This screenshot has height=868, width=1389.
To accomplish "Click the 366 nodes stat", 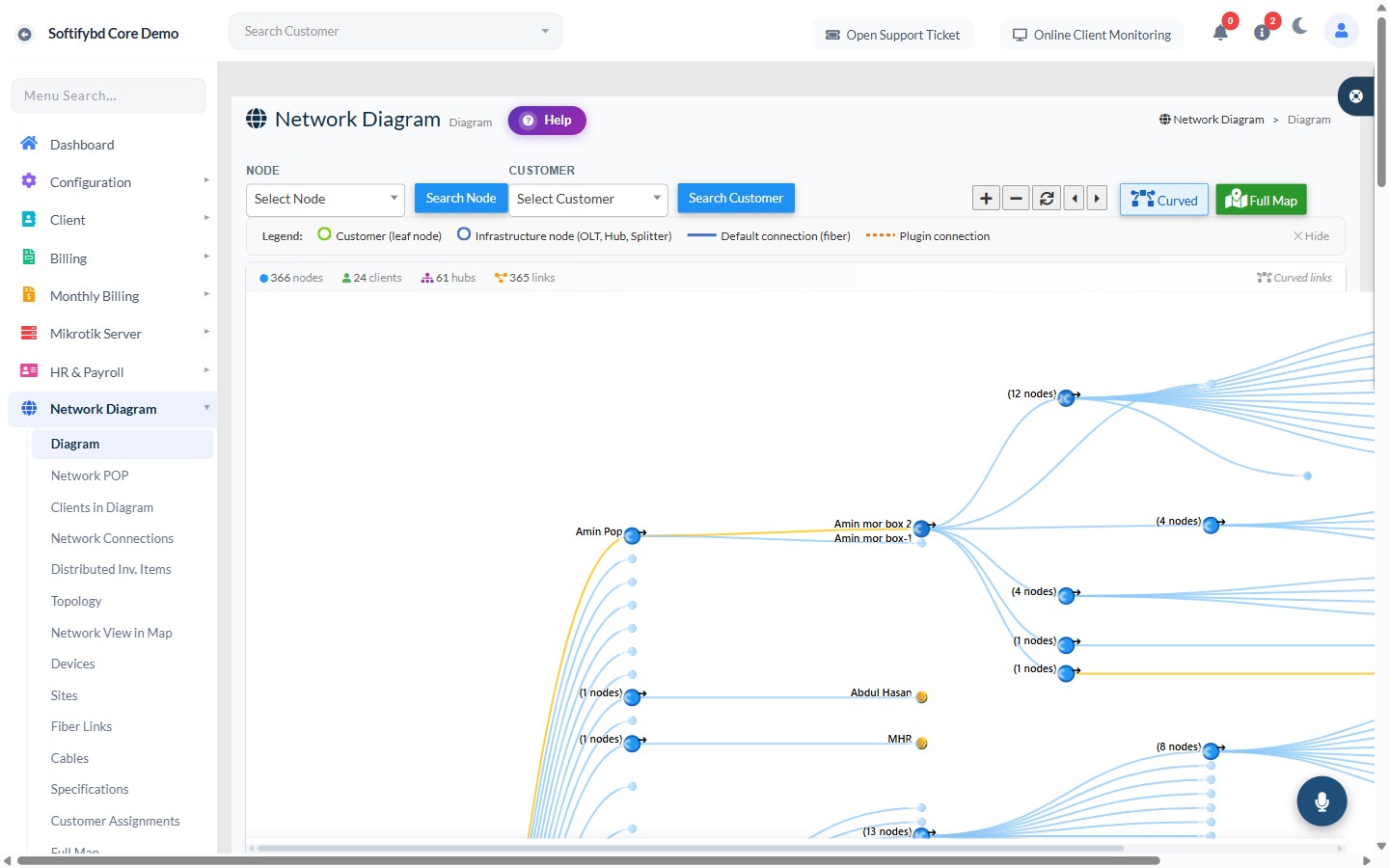I will [291, 278].
